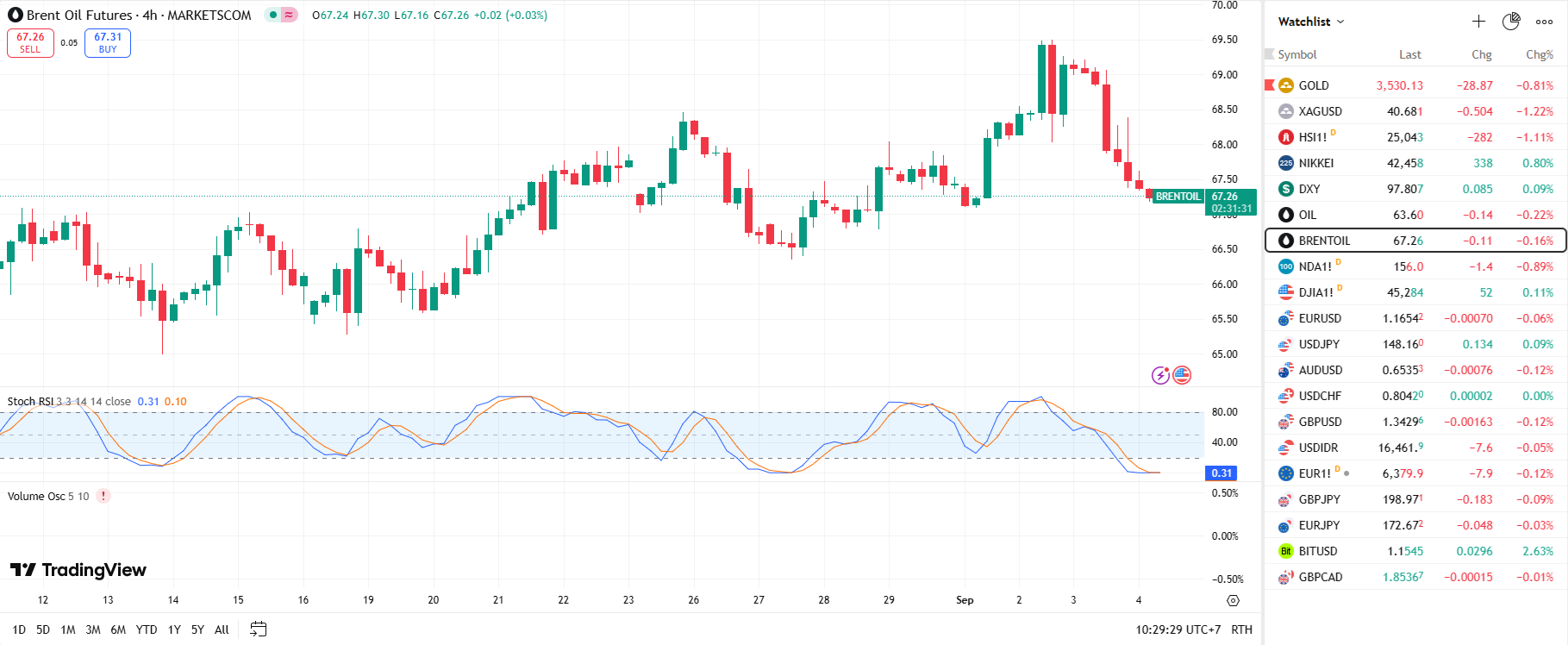Open the watchlist three-dots menu
This screenshot has width=1568, height=645.
[x=1544, y=22]
